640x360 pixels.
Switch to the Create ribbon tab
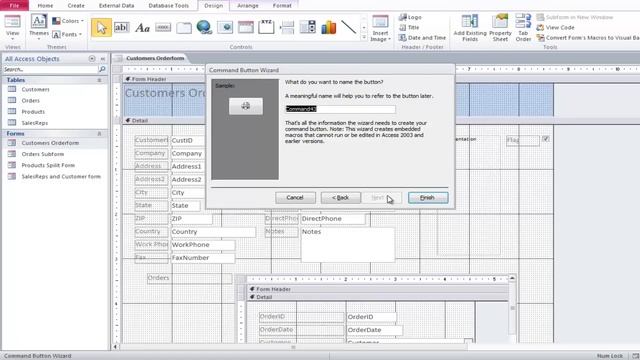[x=76, y=6]
